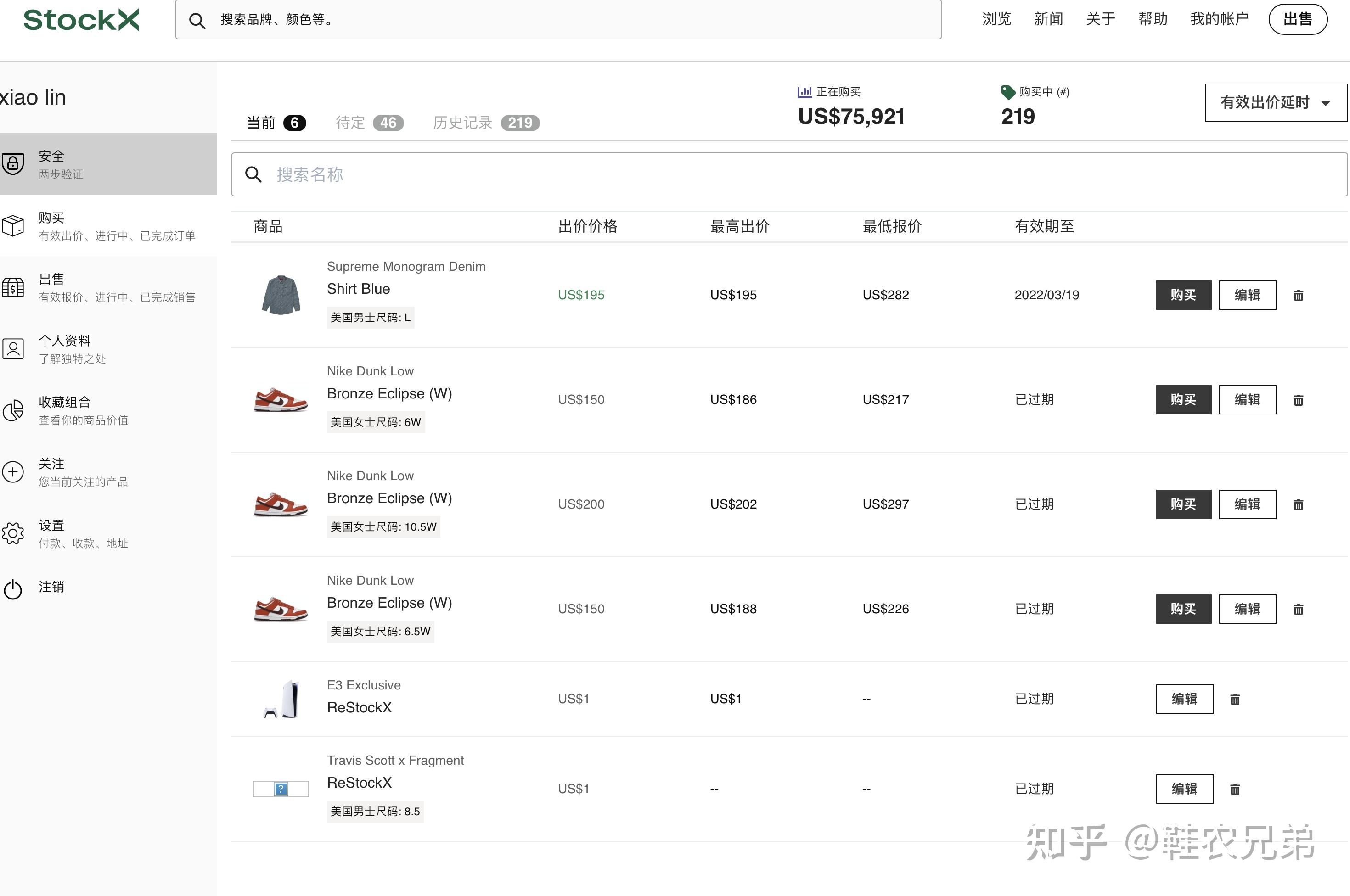Switch to the 待定 pending tab

pyautogui.click(x=349, y=122)
